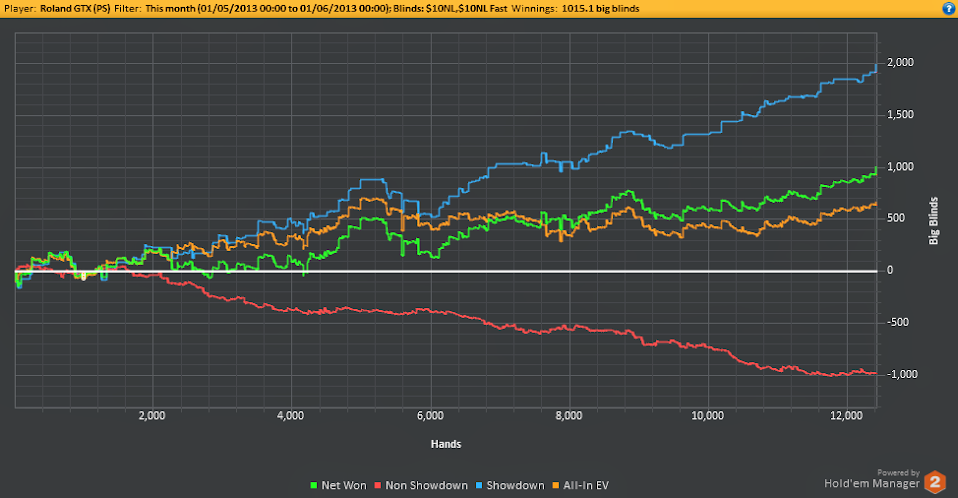This screenshot has width=958, height=498.
Task: Click the 12,000 hands x-axis label
Action: 847,416
